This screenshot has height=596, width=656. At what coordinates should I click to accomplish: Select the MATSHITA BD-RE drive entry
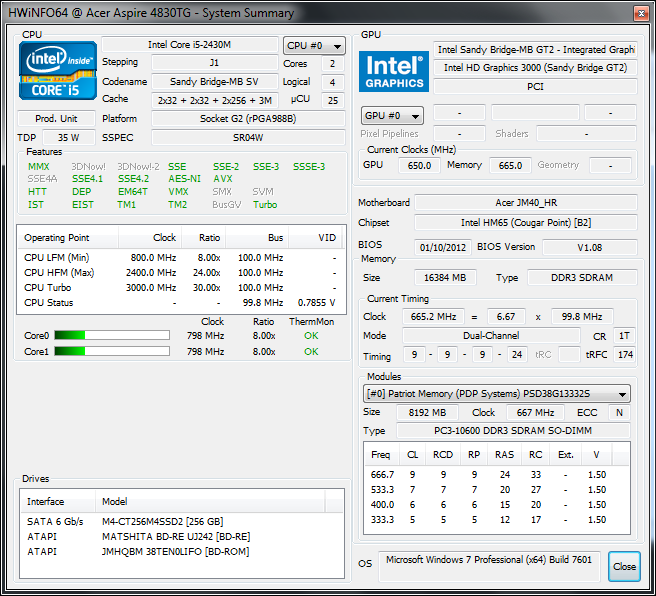[x=175, y=536]
